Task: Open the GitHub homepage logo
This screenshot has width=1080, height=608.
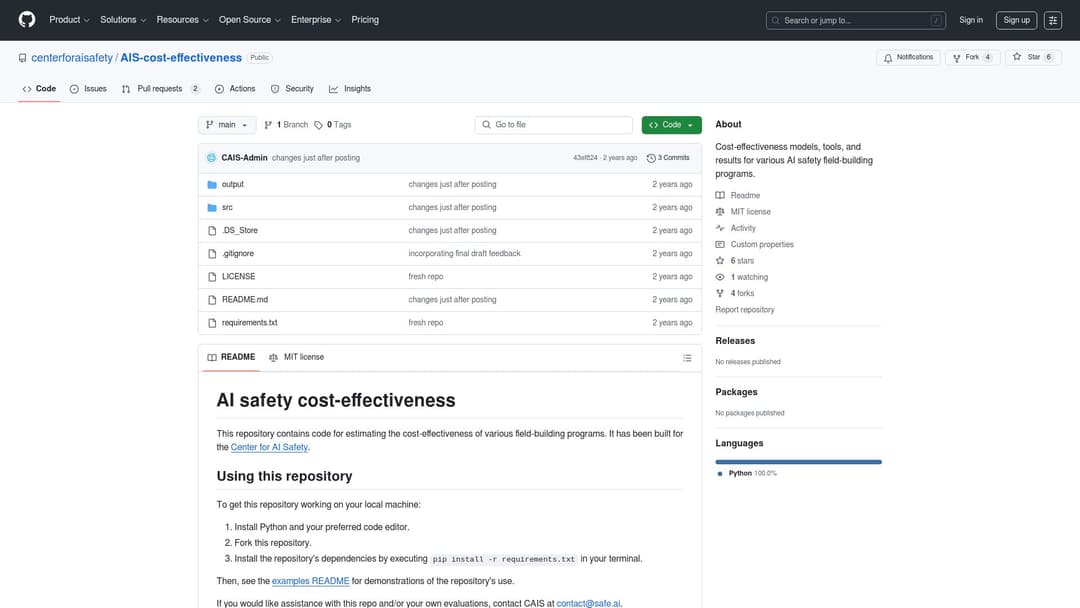Action: tap(27, 20)
